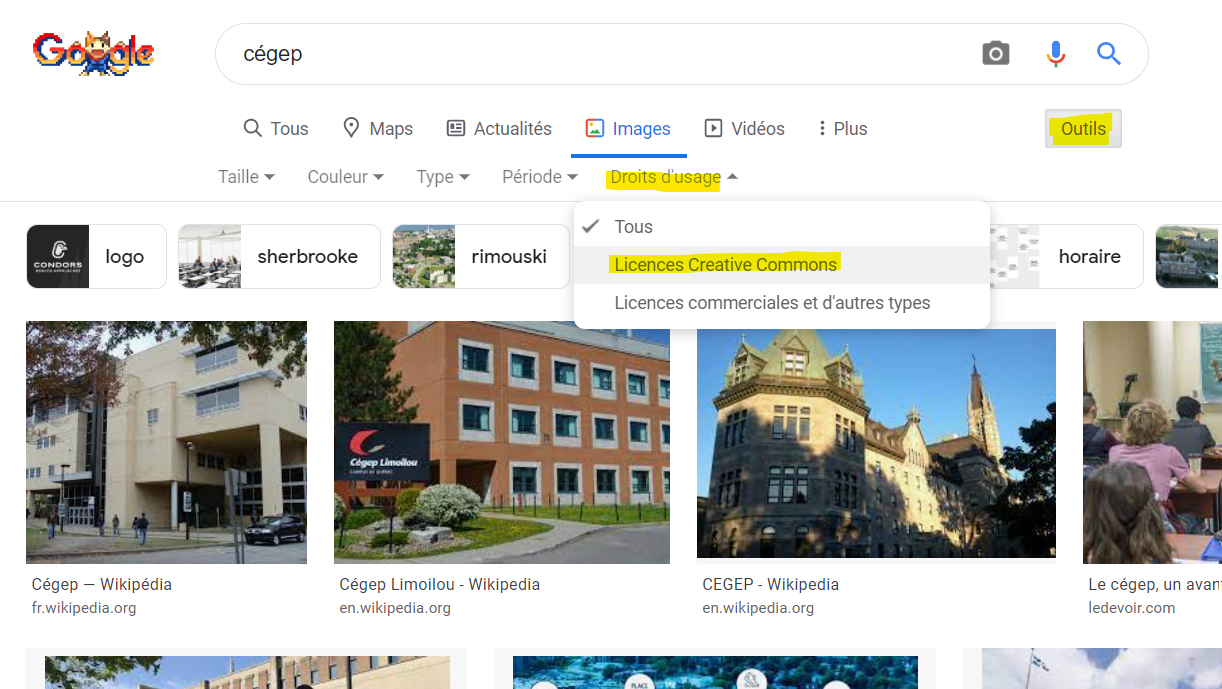Viewport: 1222px width, 689px height.
Task: Open search by image camera icon
Action: click(x=995, y=53)
